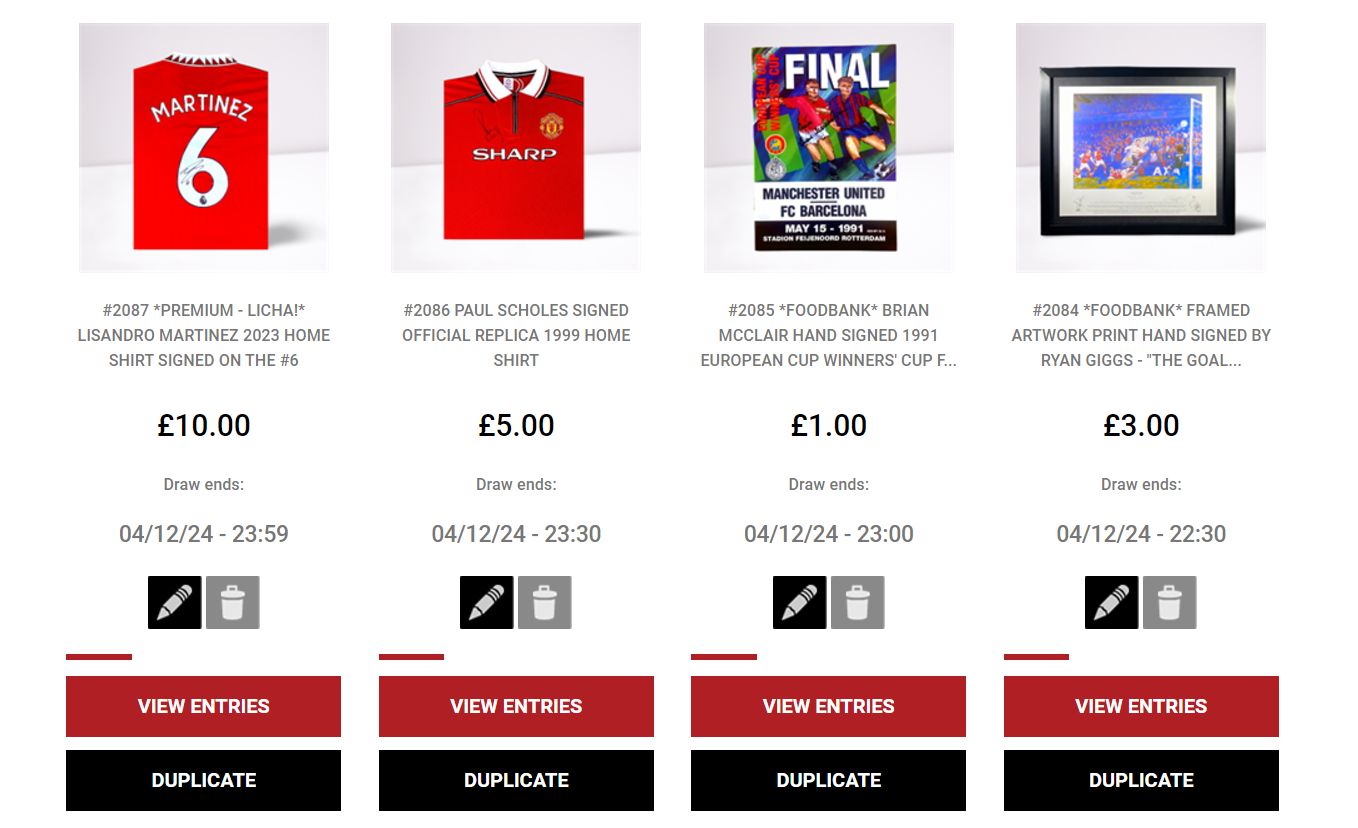The image size is (1358, 828).
Task: View entries for #2087 Martinez shirt
Action: (x=203, y=706)
